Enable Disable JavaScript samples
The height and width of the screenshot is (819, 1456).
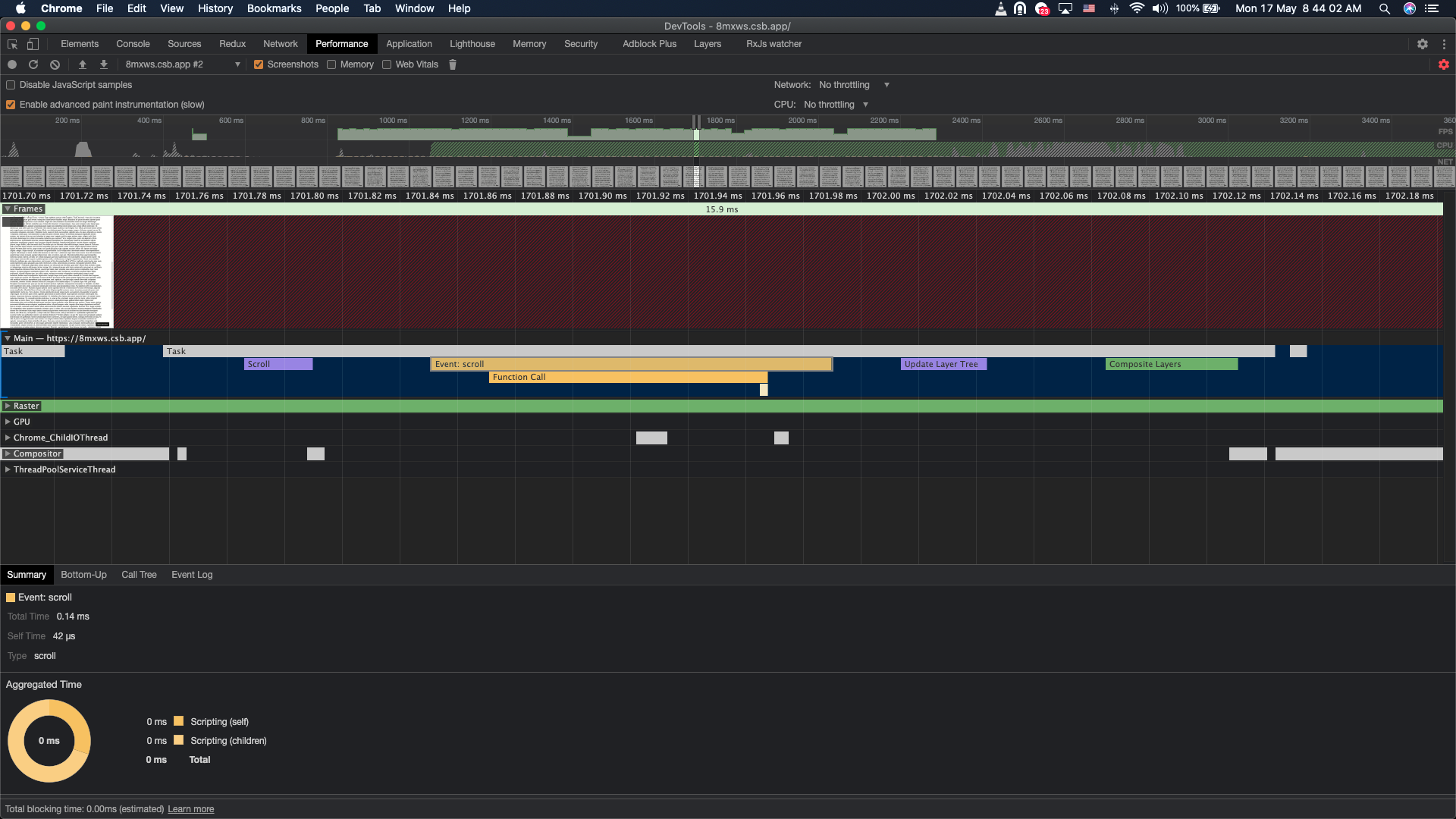click(12, 85)
